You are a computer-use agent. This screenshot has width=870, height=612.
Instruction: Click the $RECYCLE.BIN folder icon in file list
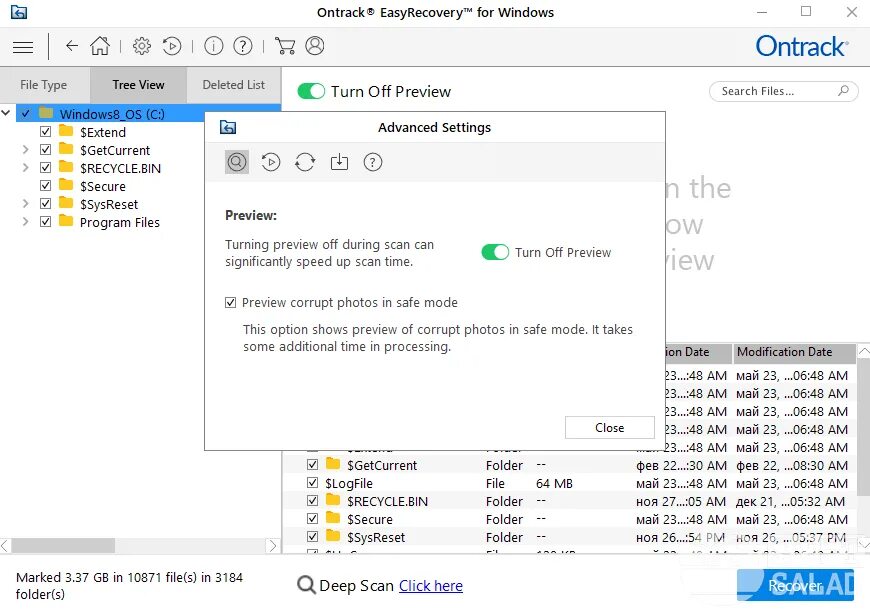click(x=333, y=500)
